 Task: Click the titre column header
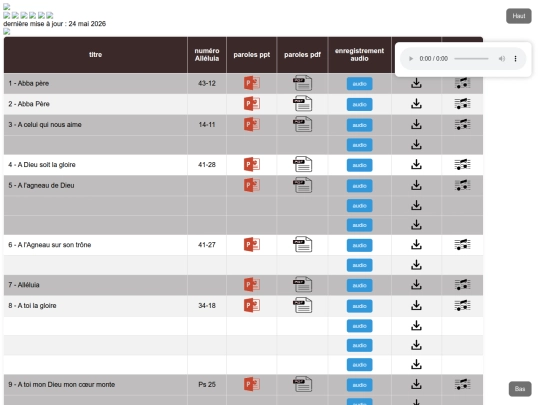pos(95,55)
